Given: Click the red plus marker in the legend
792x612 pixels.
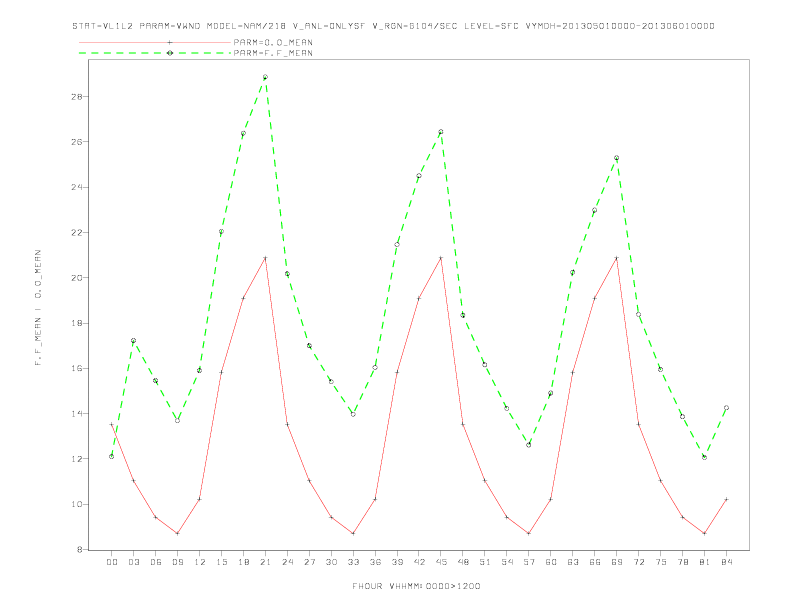Looking at the screenshot, I should tap(170, 42).
